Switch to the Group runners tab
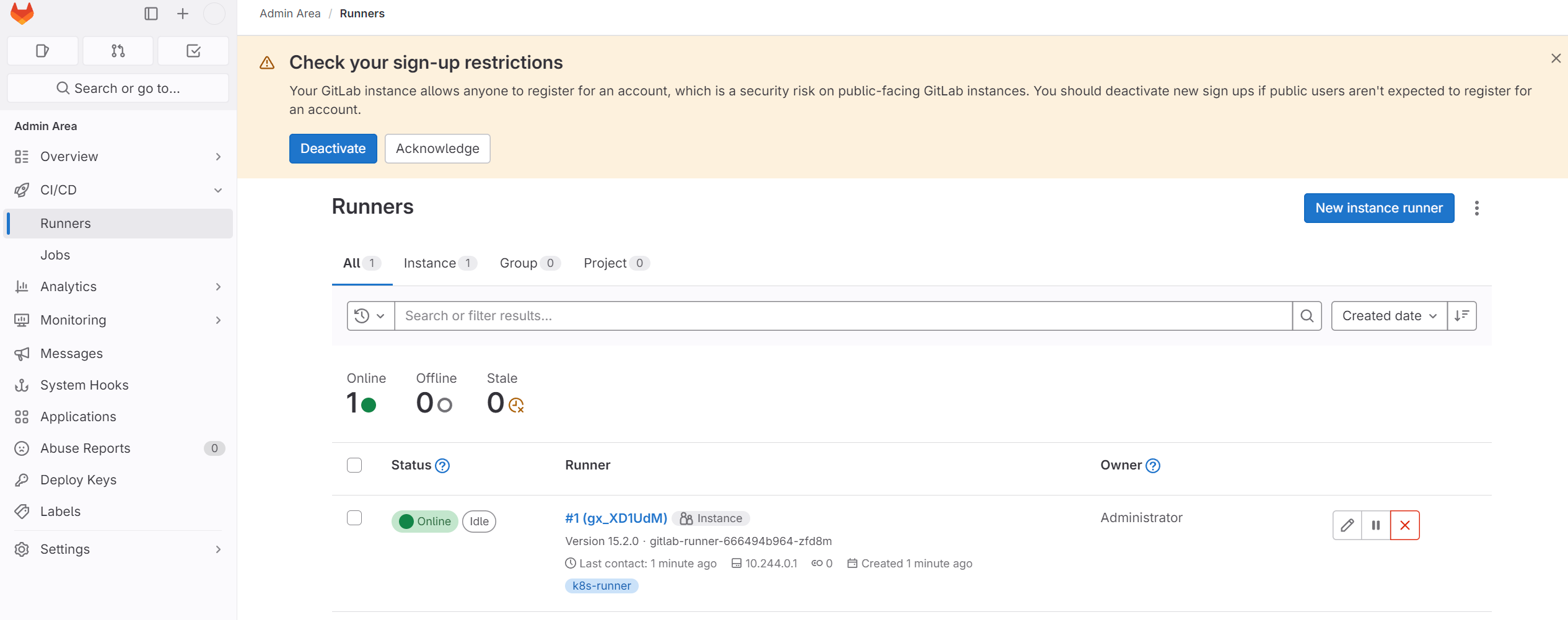This screenshot has width=1568, height=620. coord(530,263)
